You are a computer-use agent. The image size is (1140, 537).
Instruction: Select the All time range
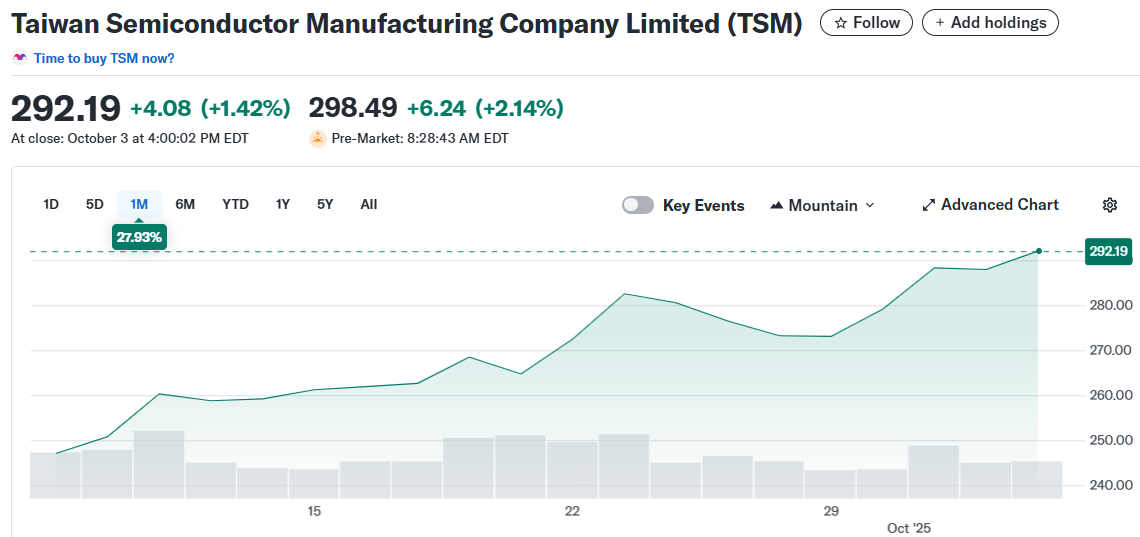tap(369, 204)
